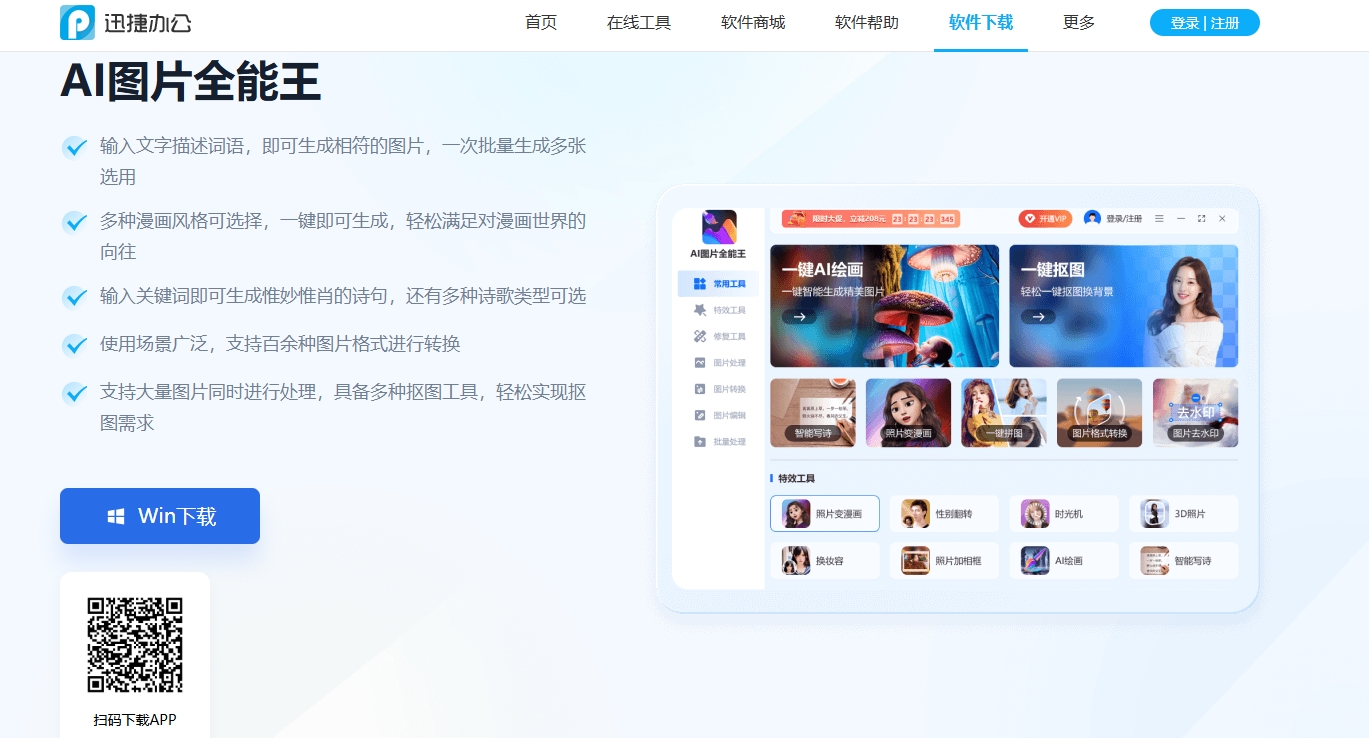Click the 登录/注册 avatar icon in app
The width and height of the screenshot is (1369, 738).
[x=1092, y=218]
